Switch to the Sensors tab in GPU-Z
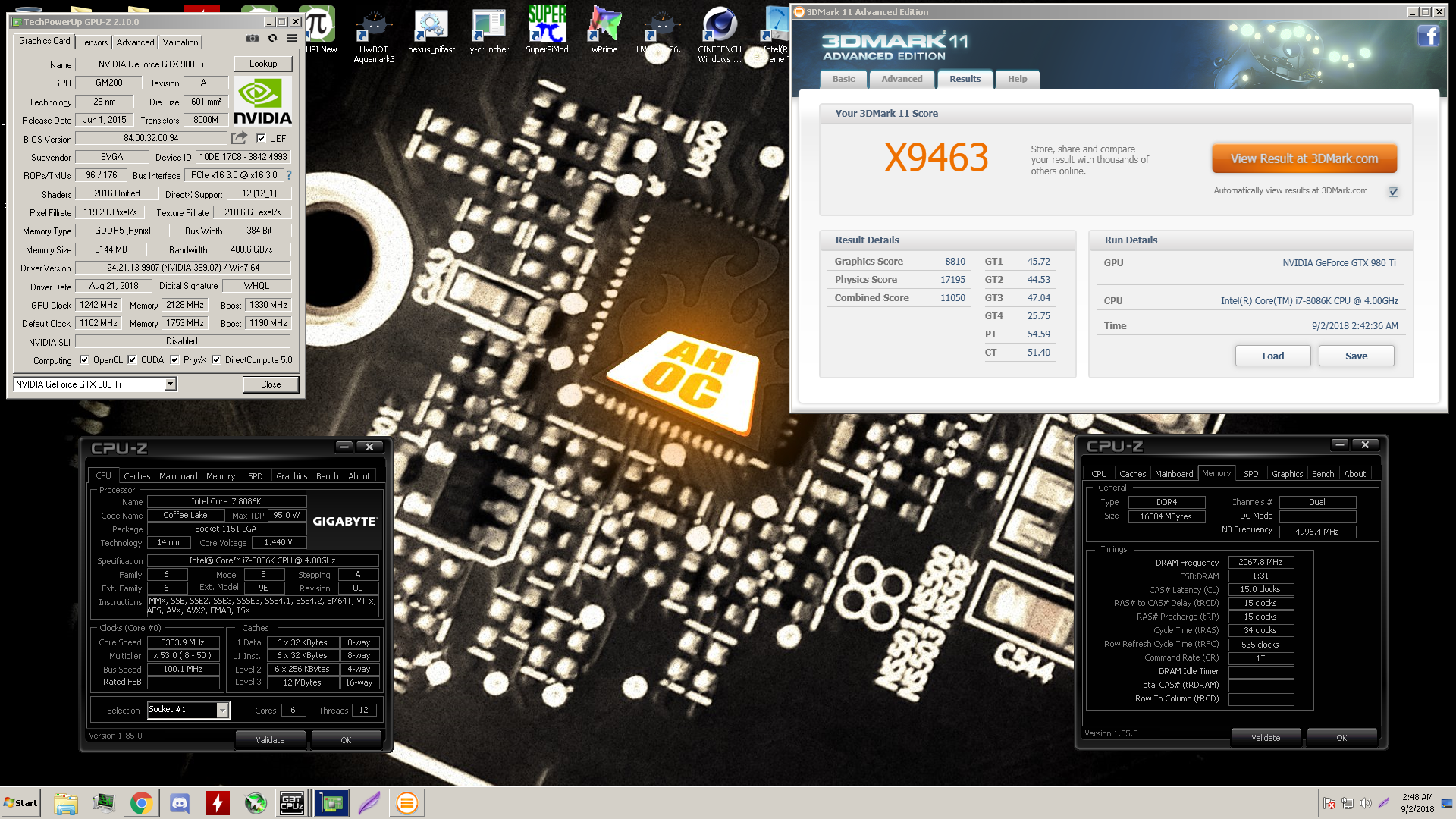The image size is (1456, 819). [93, 42]
